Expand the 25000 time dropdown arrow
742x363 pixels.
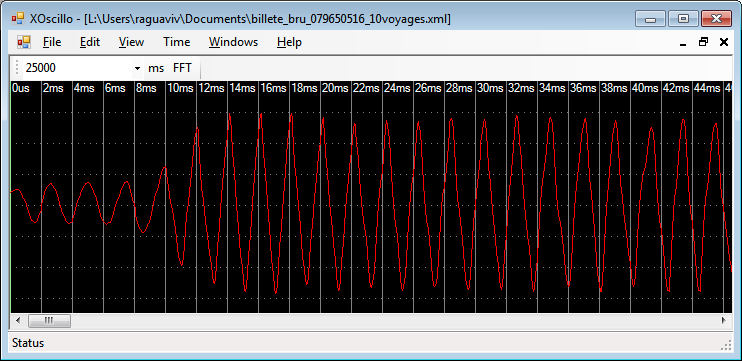137,68
